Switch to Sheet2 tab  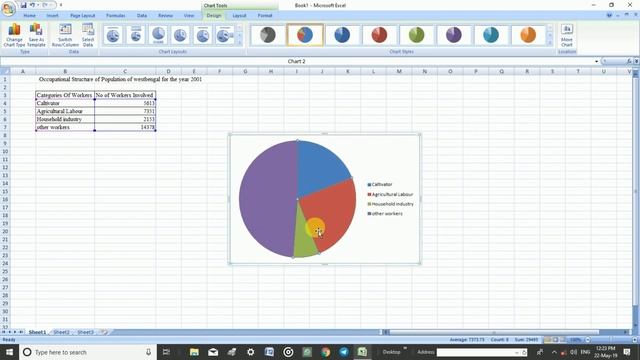coord(61,332)
